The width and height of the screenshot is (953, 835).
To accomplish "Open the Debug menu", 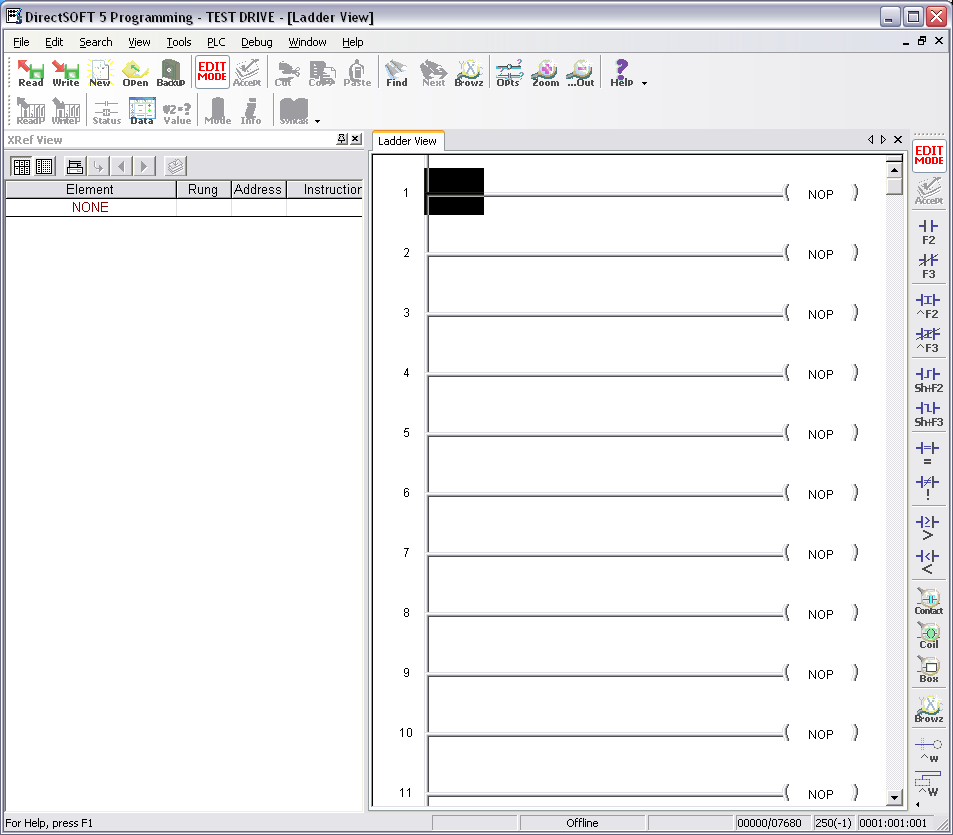I will pos(256,42).
